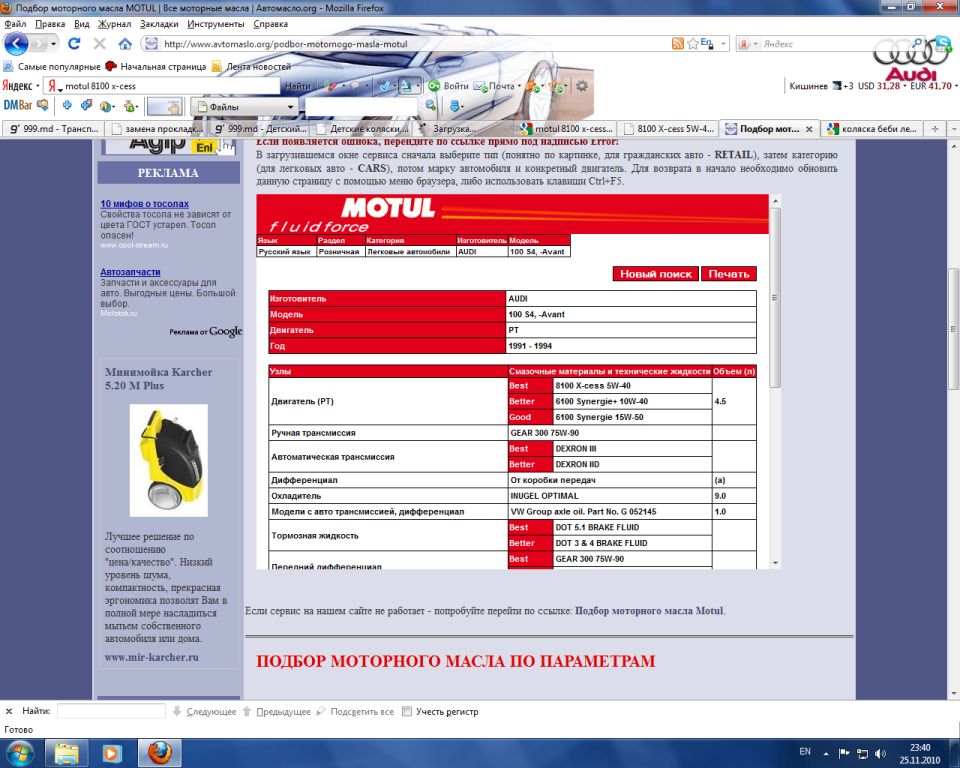Click the Motul frame vertical scrollbar thumb
The height and width of the screenshot is (768, 960).
tap(774, 298)
